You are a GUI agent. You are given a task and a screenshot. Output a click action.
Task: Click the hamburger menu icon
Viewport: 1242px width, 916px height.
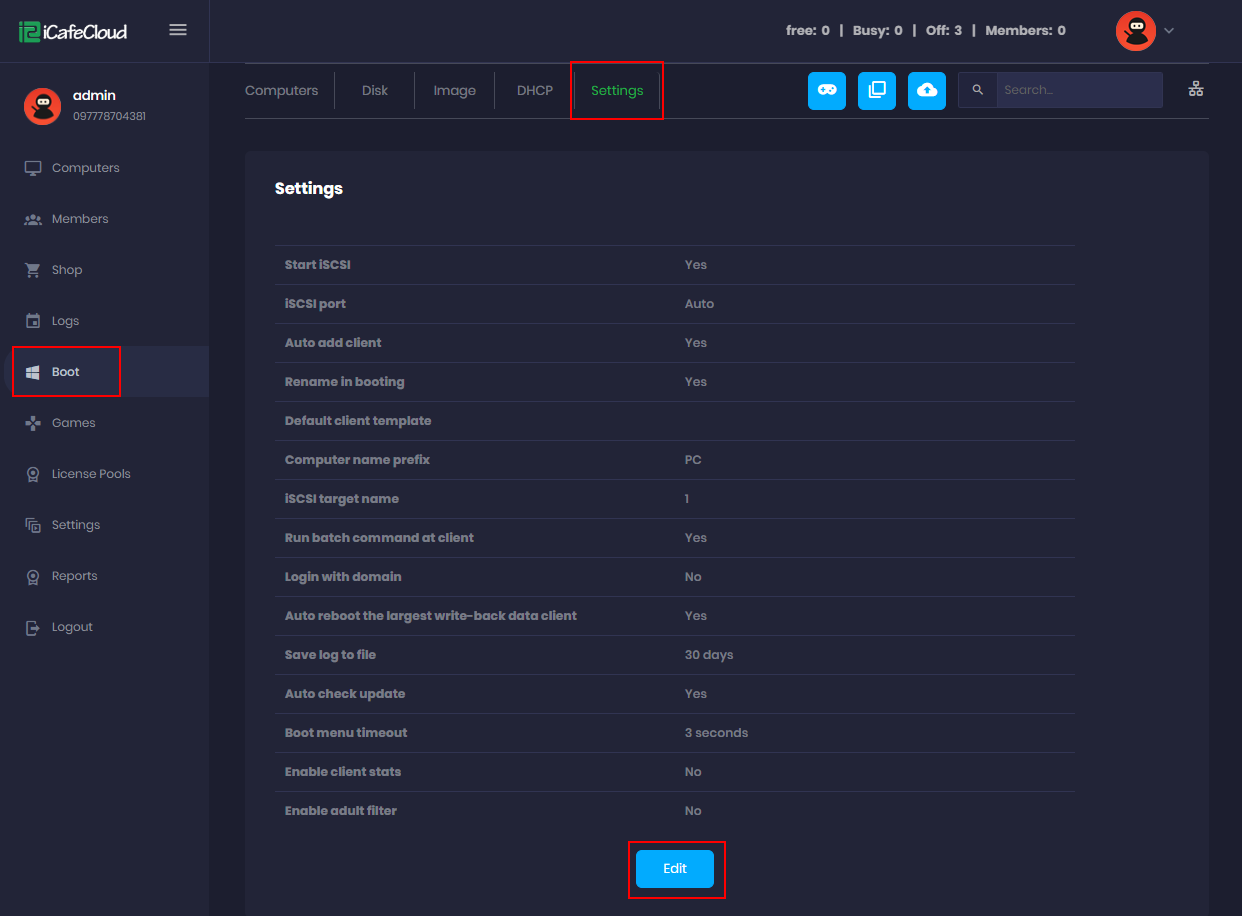tap(178, 30)
